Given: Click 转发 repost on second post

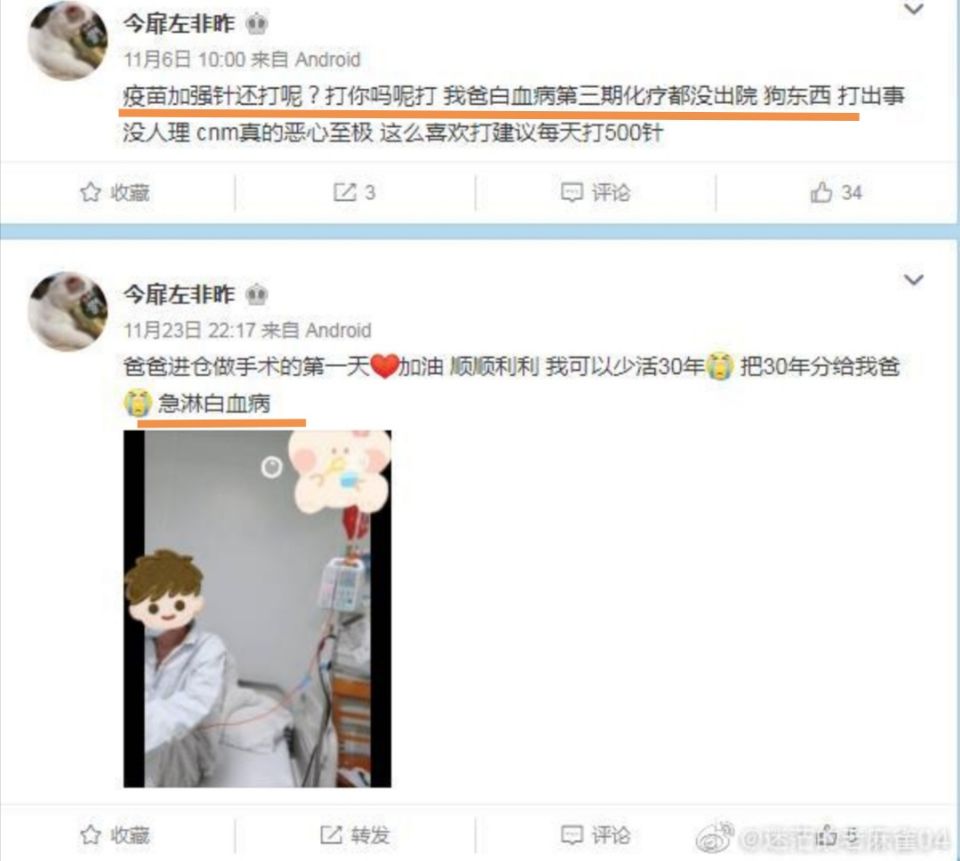Looking at the screenshot, I should (354, 835).
